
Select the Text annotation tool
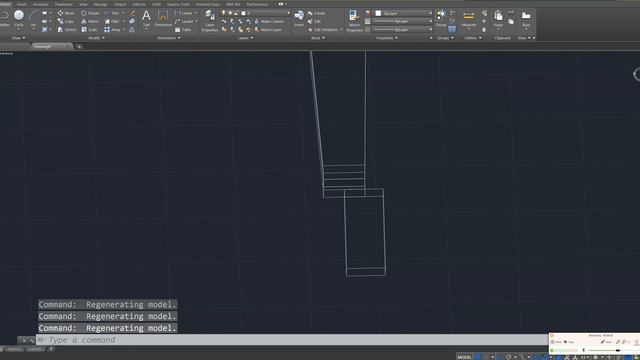(x=146, y=19)
